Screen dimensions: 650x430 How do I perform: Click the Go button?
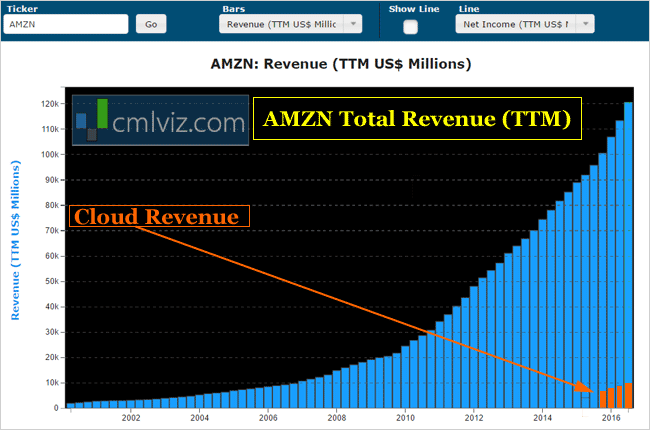(151, 24)
